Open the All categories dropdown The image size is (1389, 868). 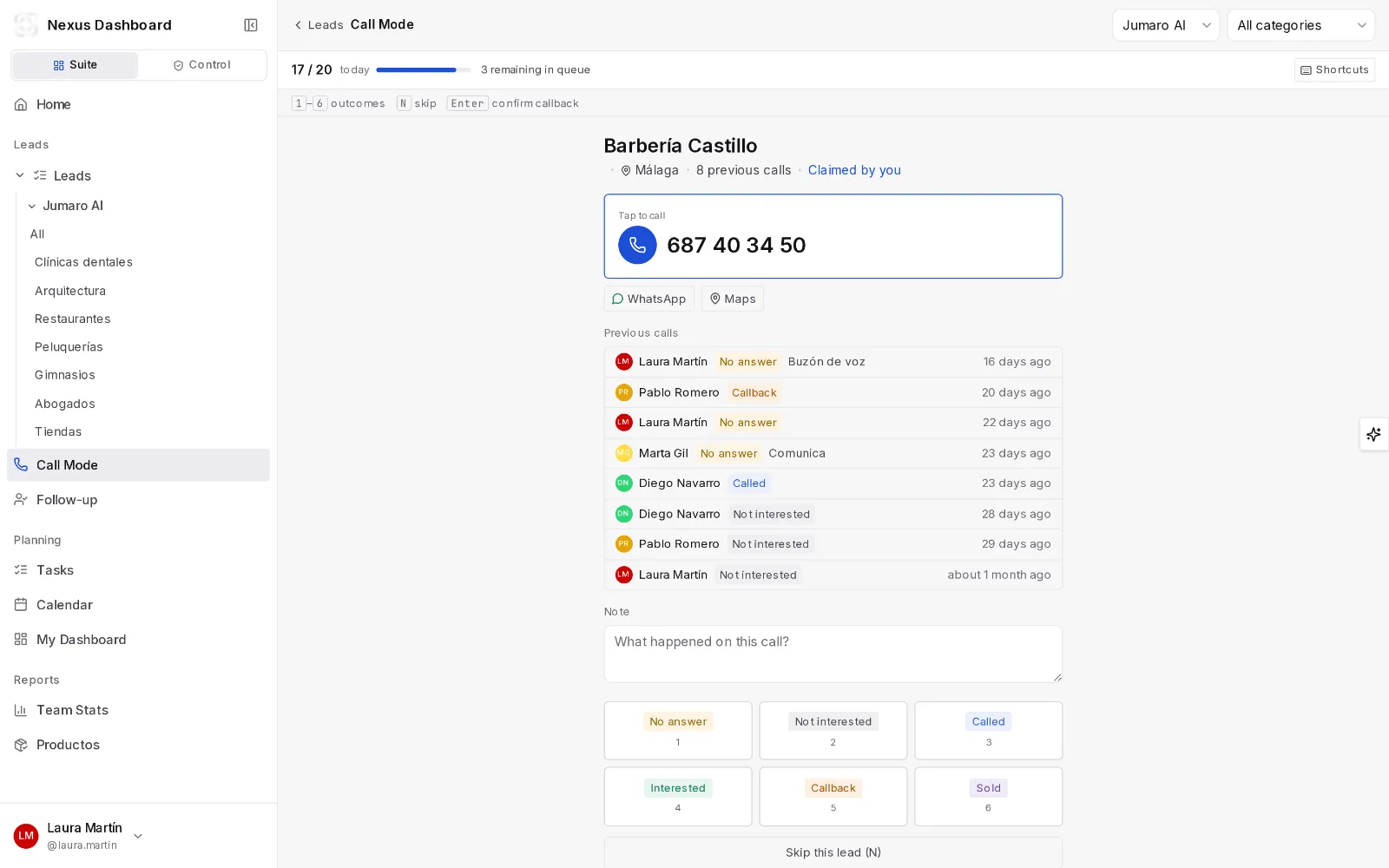[1300, 25]
